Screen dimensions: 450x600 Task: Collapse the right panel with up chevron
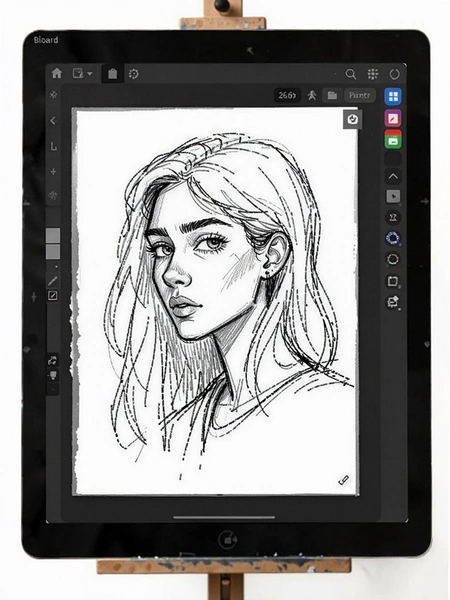pyautogui.click(x=393, y=176)
